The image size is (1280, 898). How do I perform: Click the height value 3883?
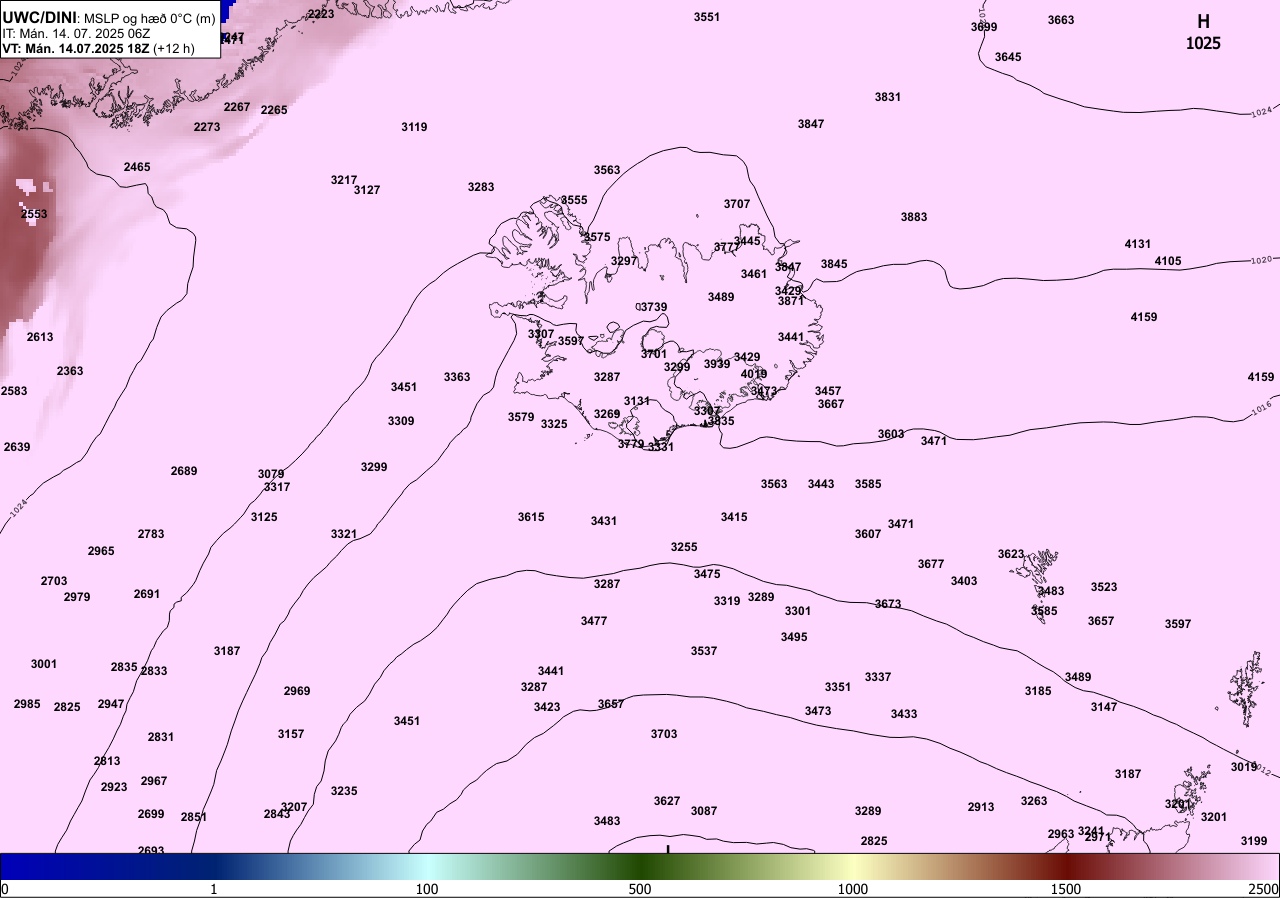914,217
